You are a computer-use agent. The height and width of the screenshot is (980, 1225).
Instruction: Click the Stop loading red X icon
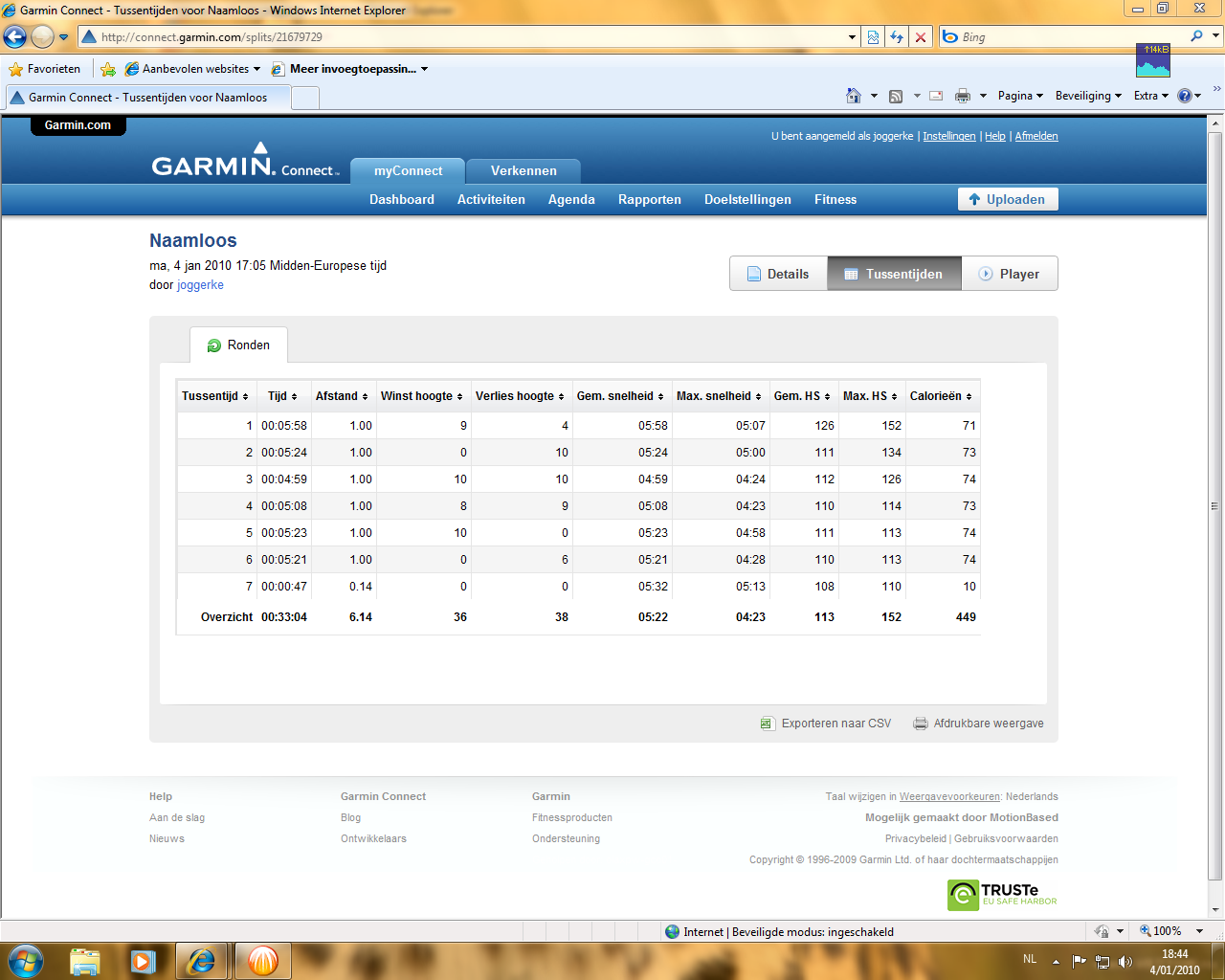coord(921,37)
